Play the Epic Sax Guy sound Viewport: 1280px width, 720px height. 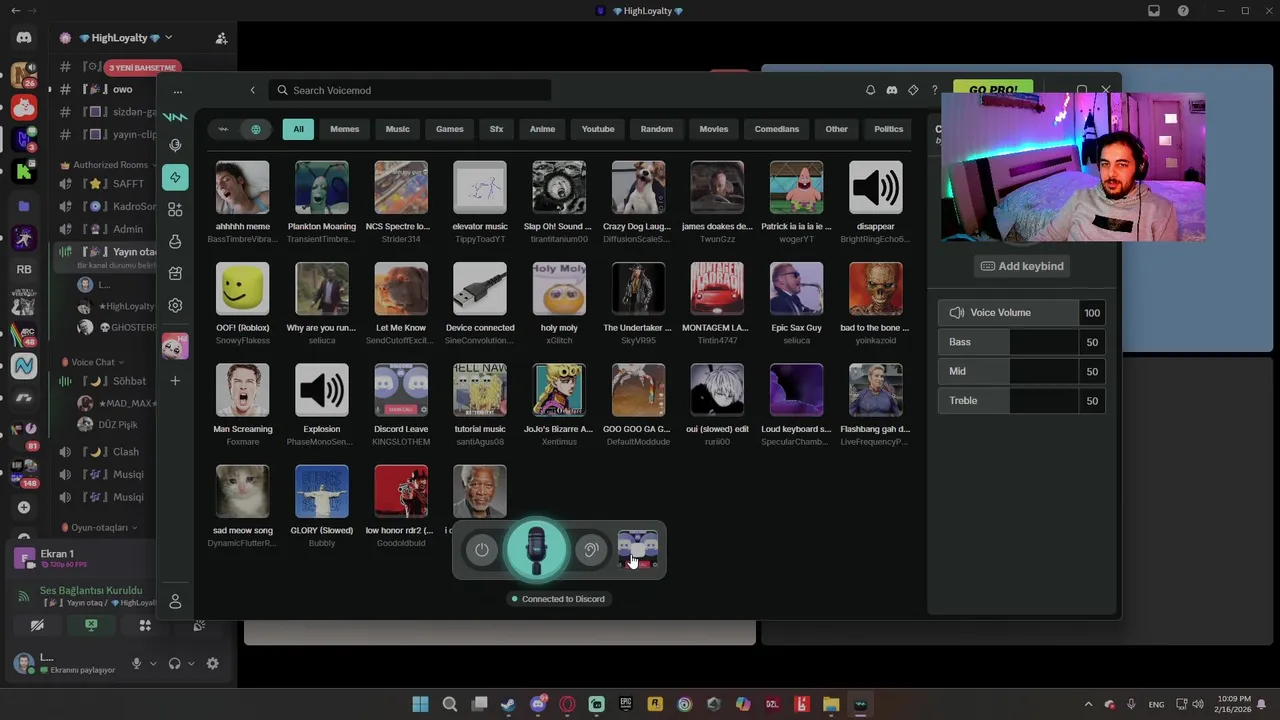click(796, 289)
